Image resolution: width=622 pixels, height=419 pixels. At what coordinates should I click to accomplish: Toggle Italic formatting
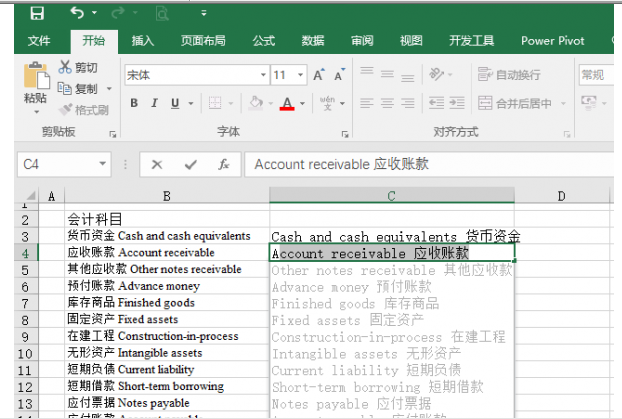coord(154,103)
